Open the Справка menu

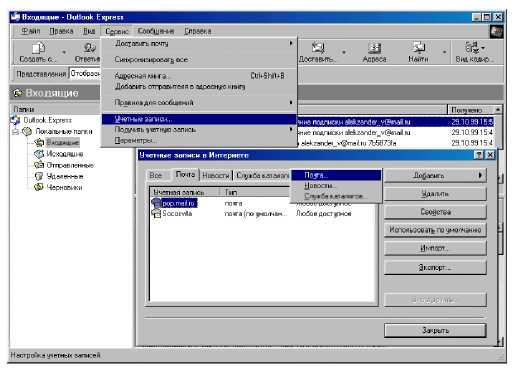(x=198, y=31)
